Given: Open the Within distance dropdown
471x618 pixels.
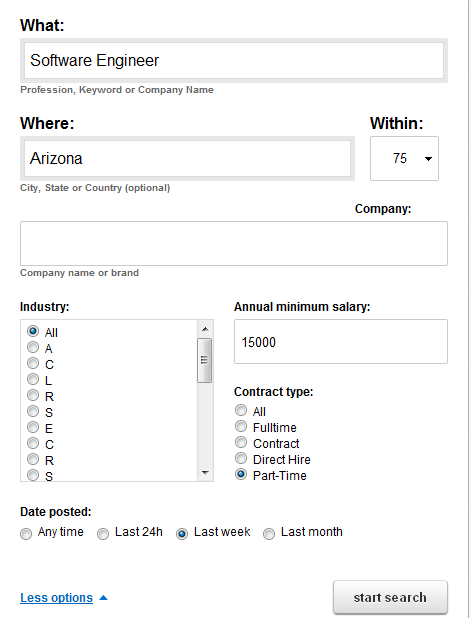Looking at the screenshot, I should coord(404,158).
